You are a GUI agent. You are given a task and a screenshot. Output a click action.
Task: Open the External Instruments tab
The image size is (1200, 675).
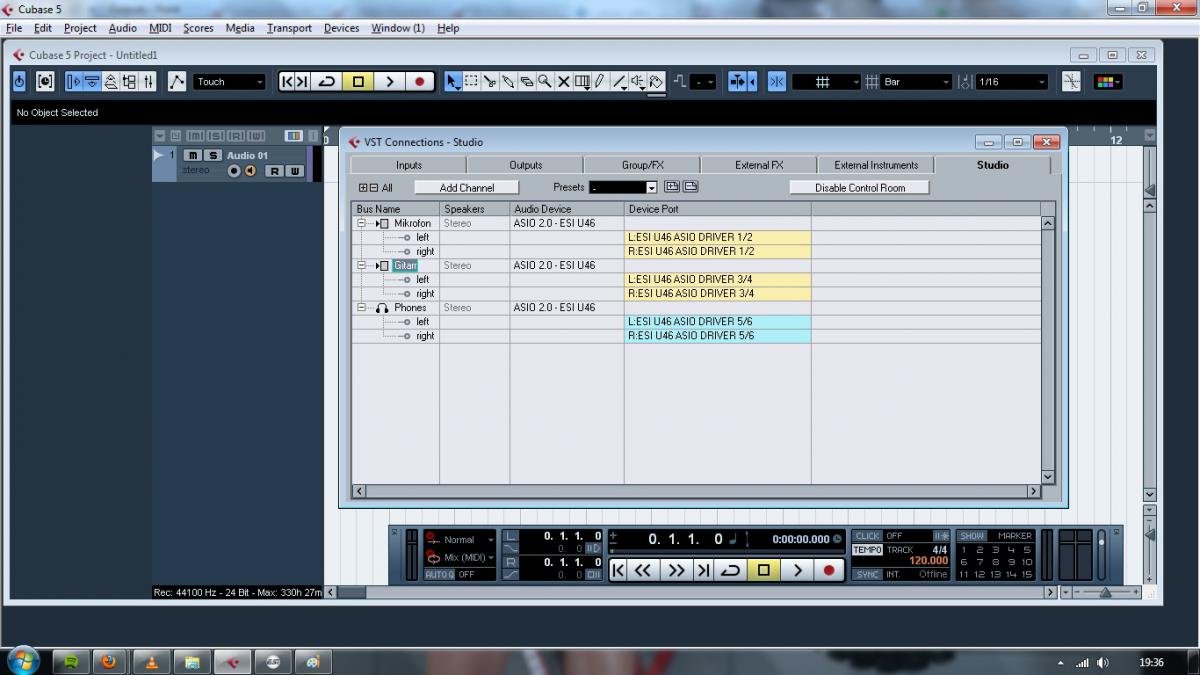[x=876, y=165]
